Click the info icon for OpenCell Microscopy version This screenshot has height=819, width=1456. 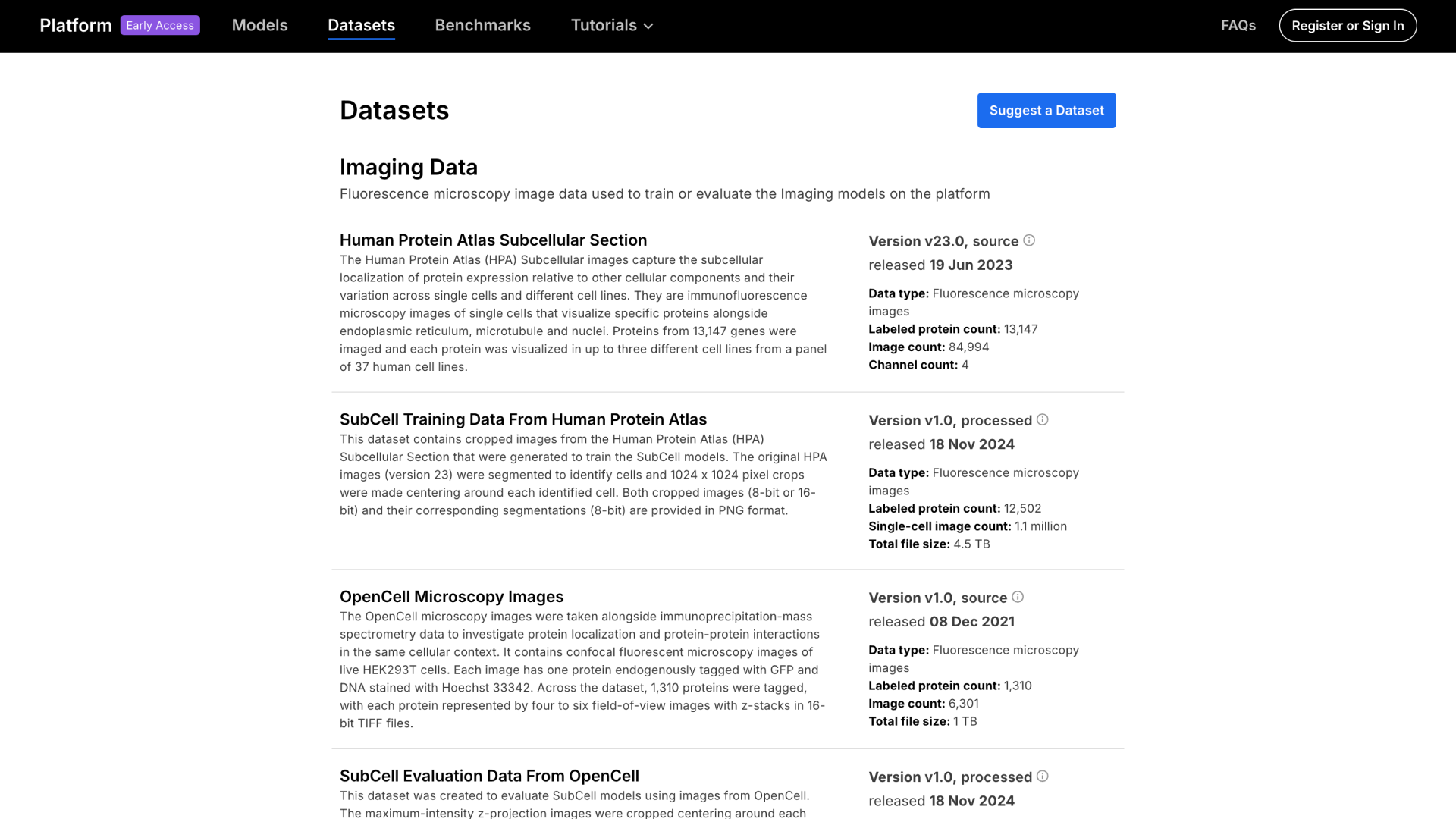click(x=1017, y=596)
